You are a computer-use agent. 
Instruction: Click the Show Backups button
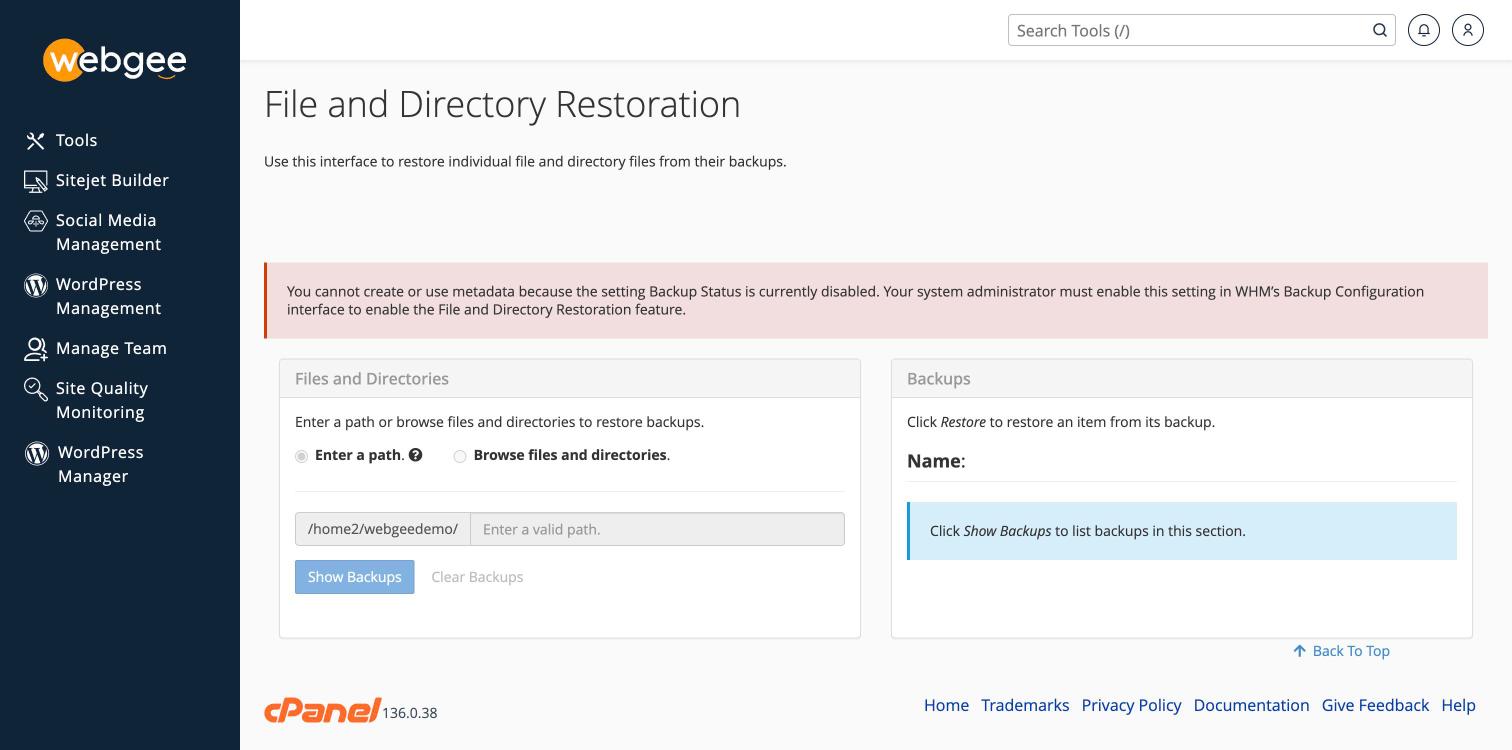pos(355,577)
